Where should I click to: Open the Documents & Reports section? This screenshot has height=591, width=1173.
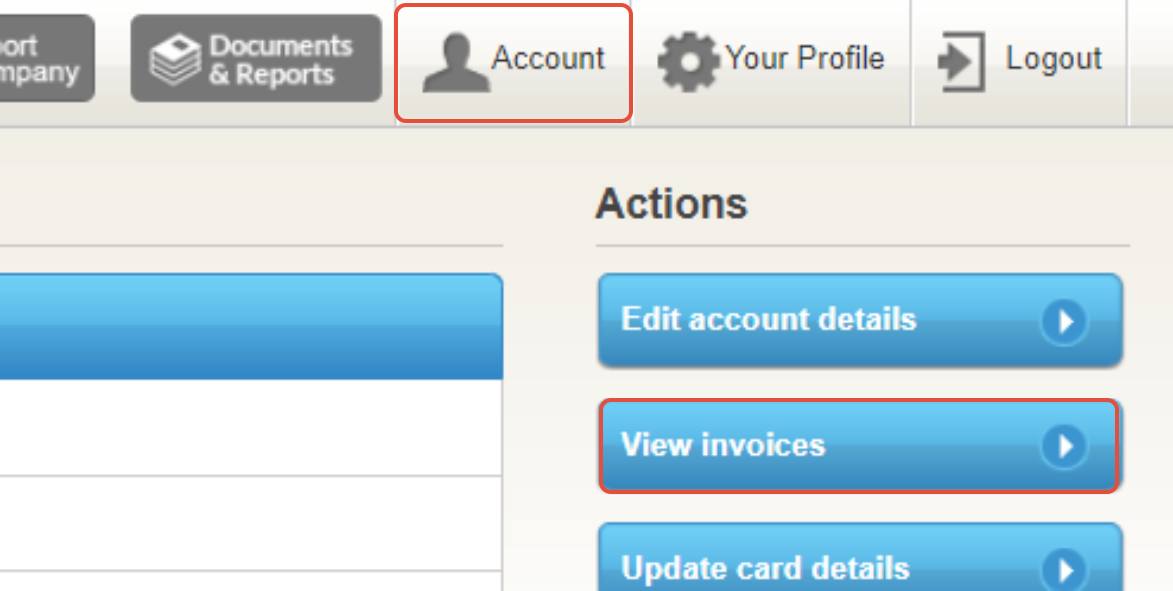(x=256, y=58)
